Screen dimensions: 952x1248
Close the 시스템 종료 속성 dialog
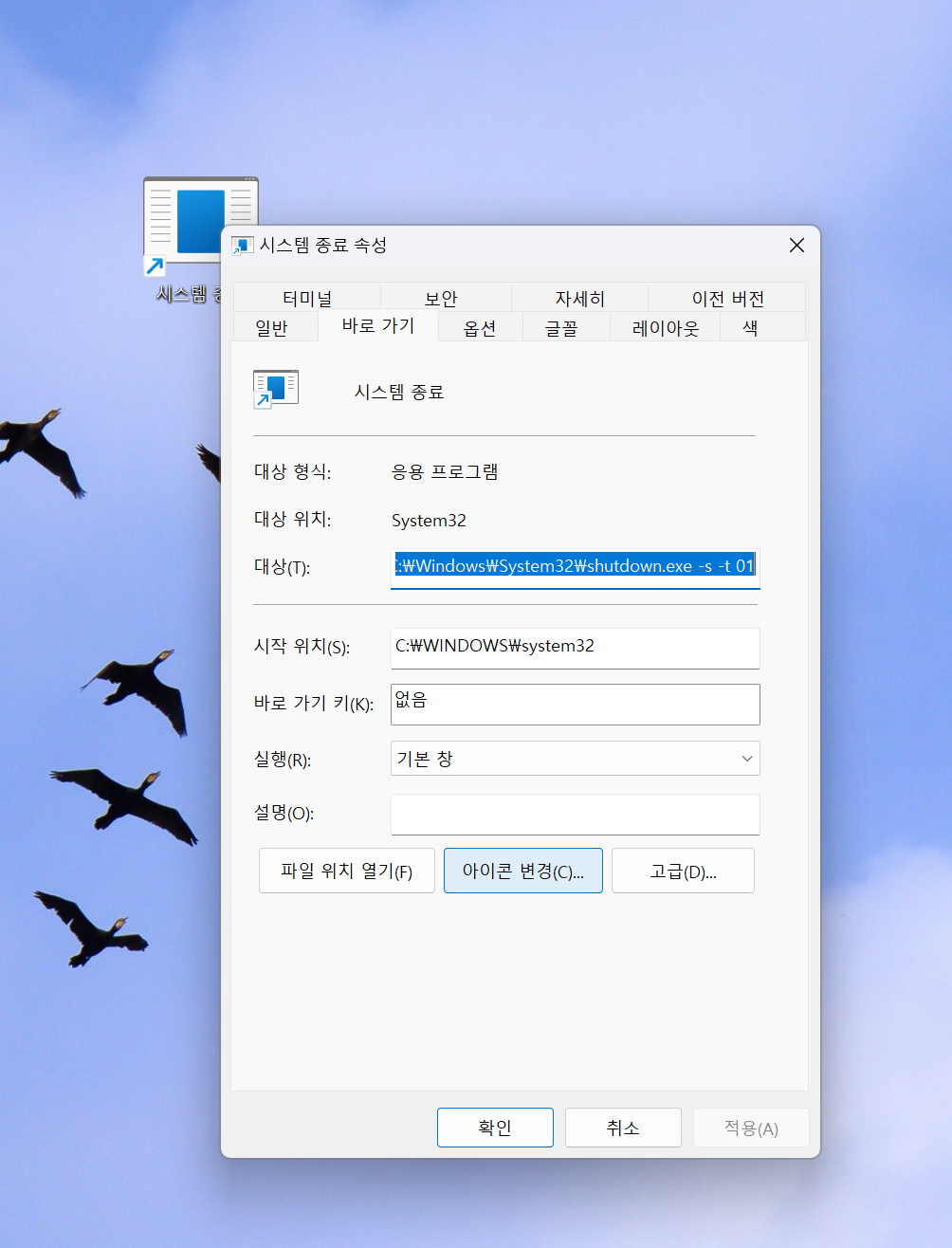(796, 246)
